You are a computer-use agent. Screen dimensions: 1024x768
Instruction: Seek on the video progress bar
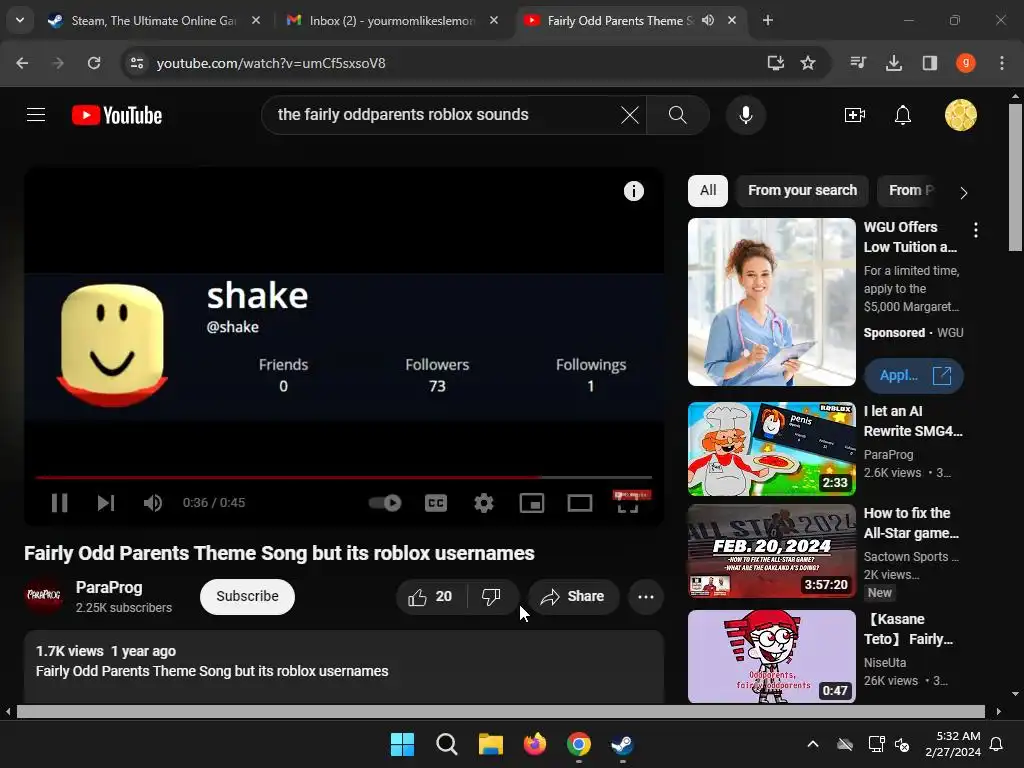344,477
